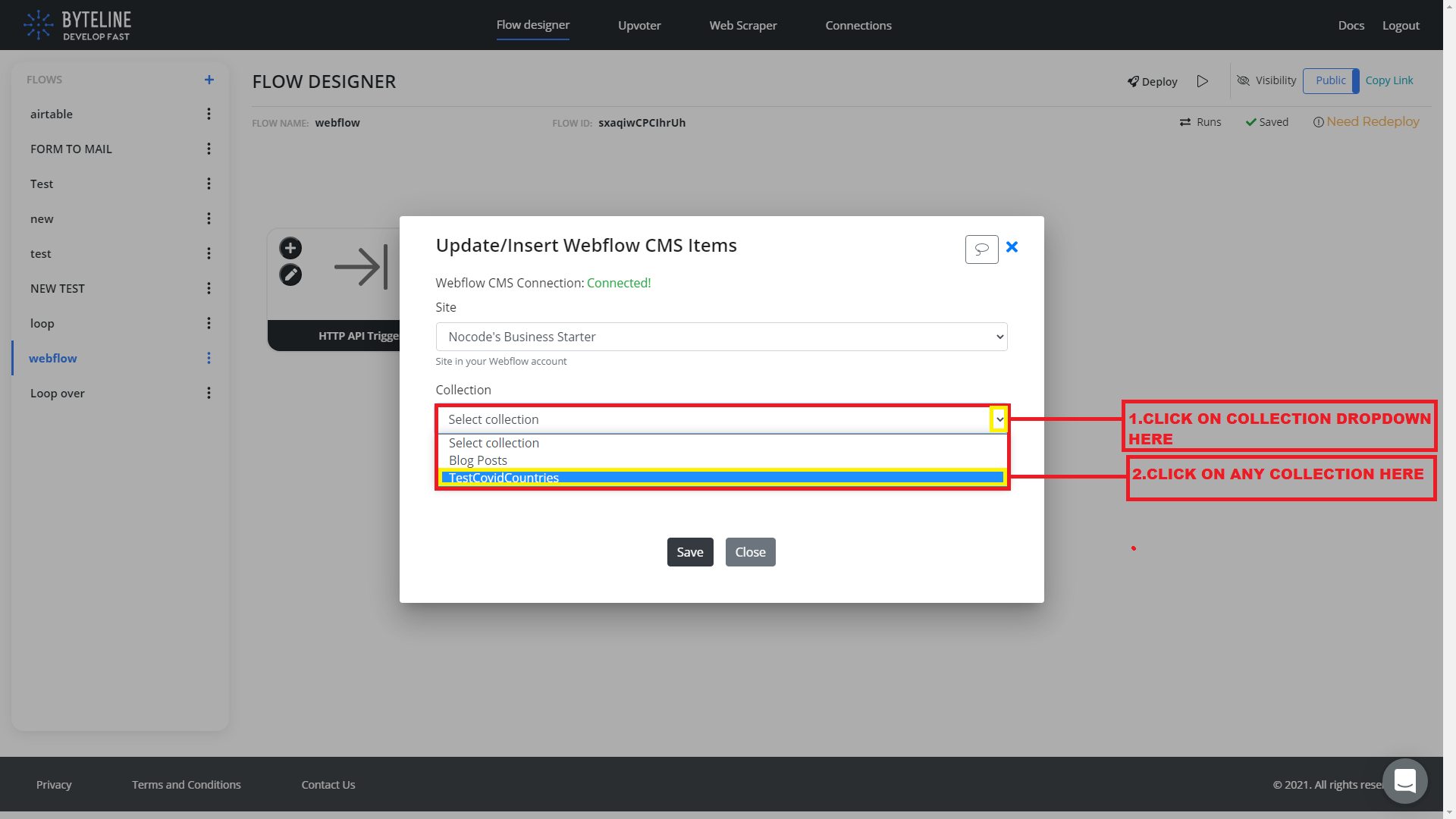Close the dialog with blue X
The width and height of the screenshot is (1456, 819).
(1012, 247)
